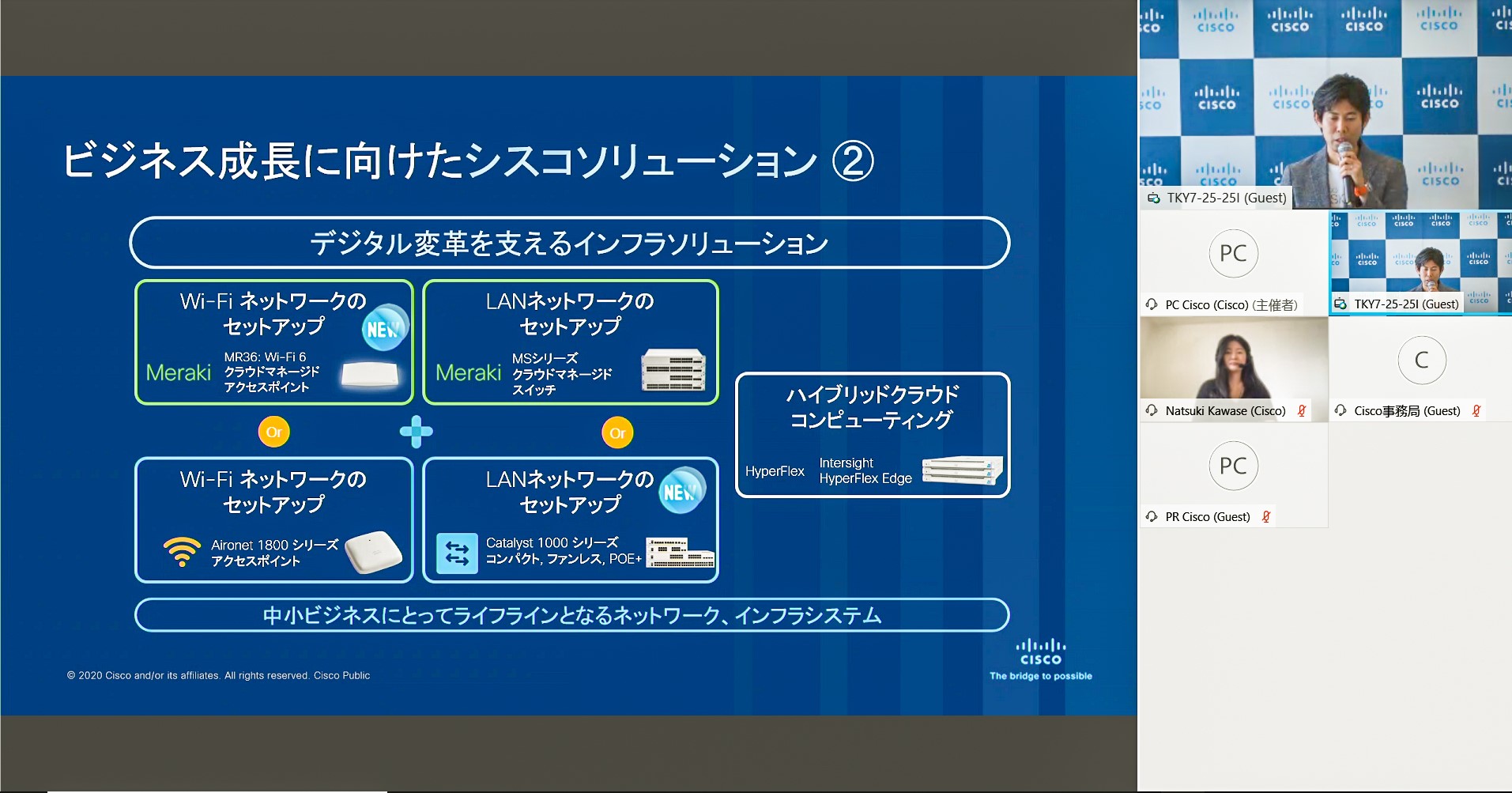Click the PC avatar of PC Cisco host
This screenshot has width=1512, height=793.
coord(1233,253)
